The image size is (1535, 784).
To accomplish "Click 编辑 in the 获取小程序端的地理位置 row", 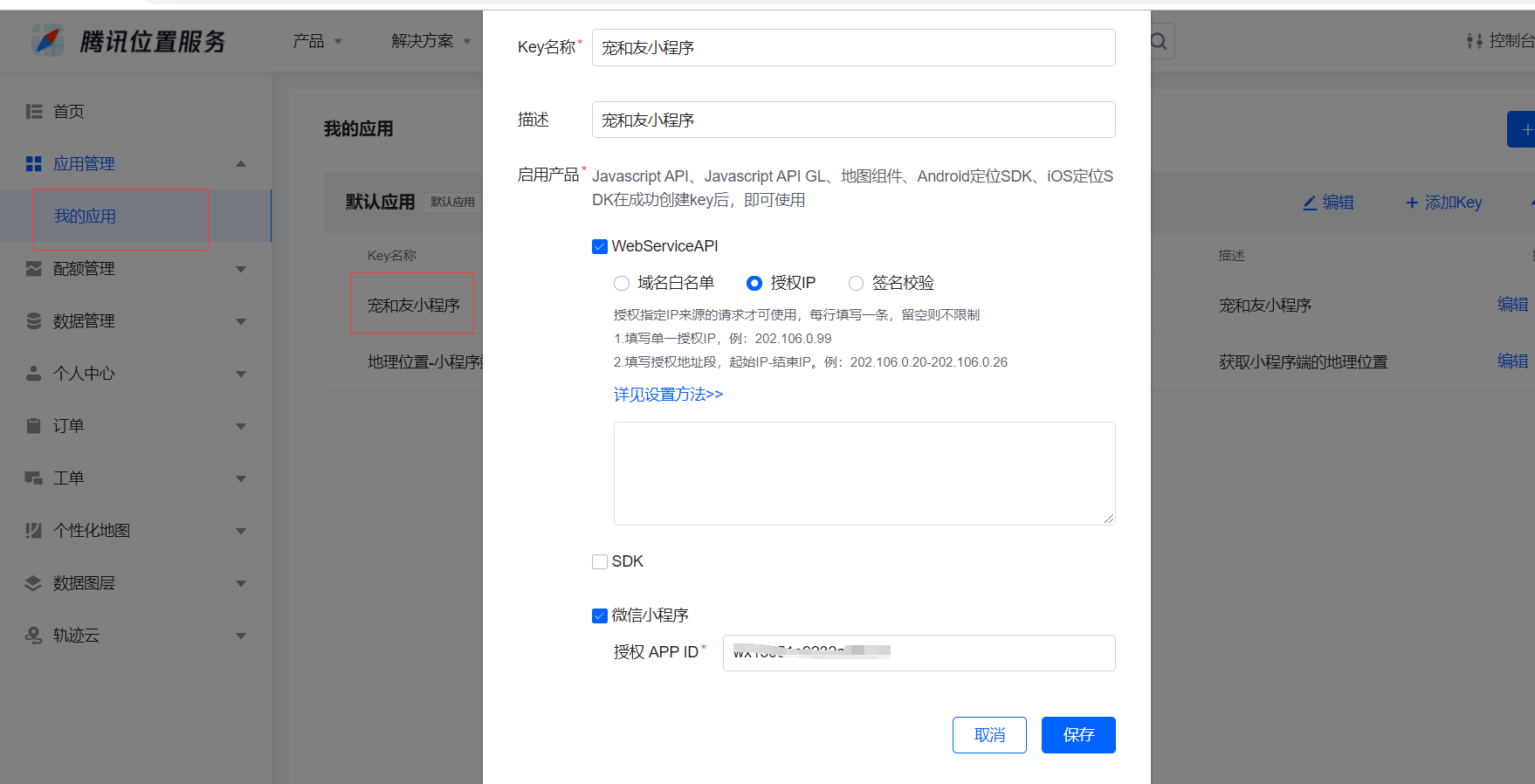I will pyautogui.click(x=1513, y=361).
